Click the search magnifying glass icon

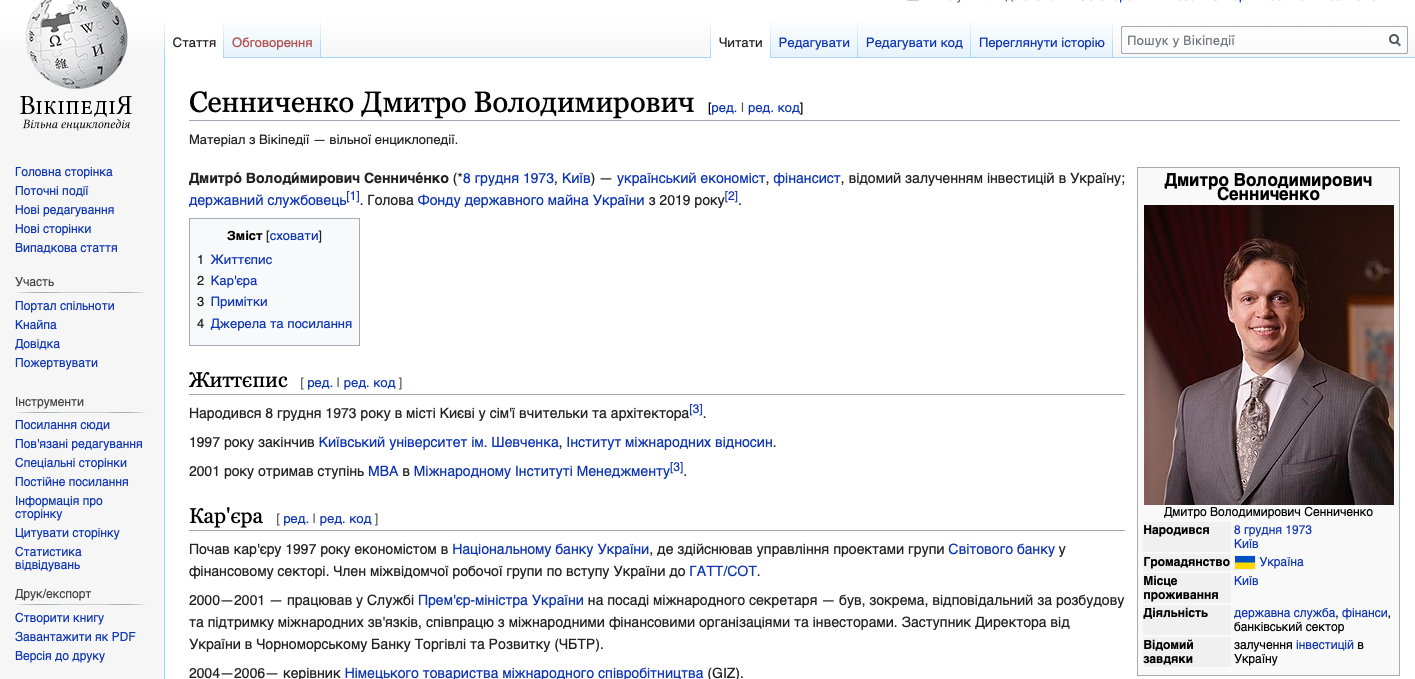click(x=1394, y=41)
